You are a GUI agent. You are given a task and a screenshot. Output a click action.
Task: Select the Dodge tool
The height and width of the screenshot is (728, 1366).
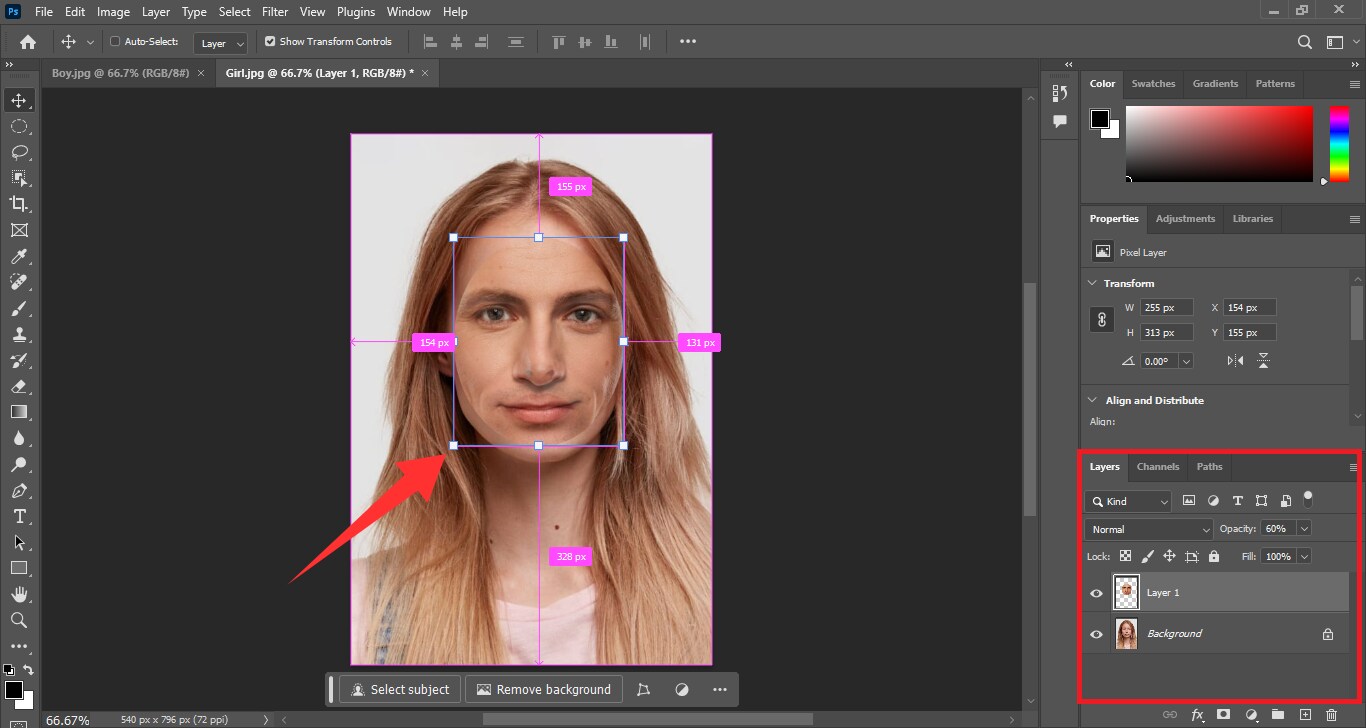click(19, 464)
